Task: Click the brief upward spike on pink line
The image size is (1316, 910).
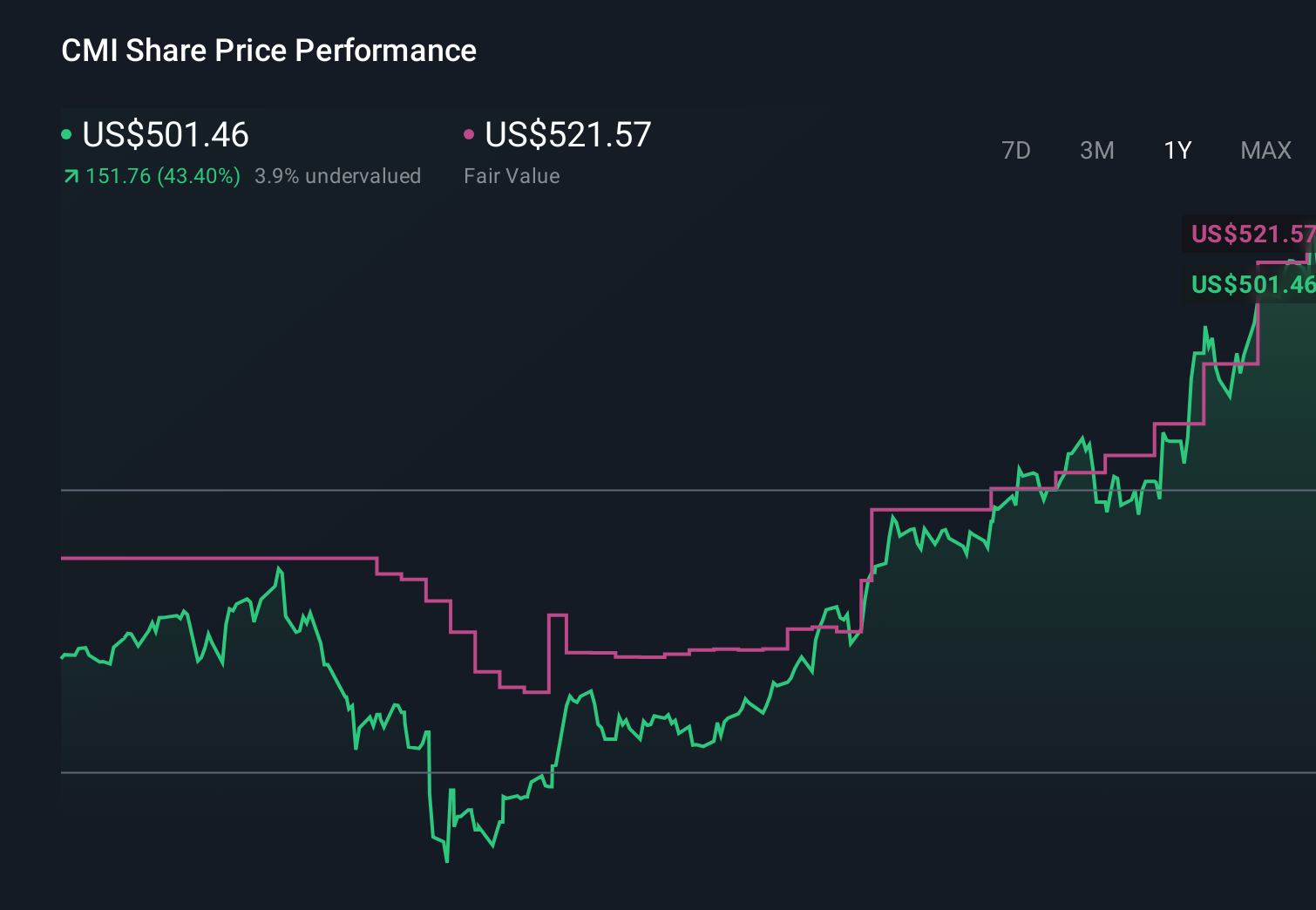Action: coord(558,616)
